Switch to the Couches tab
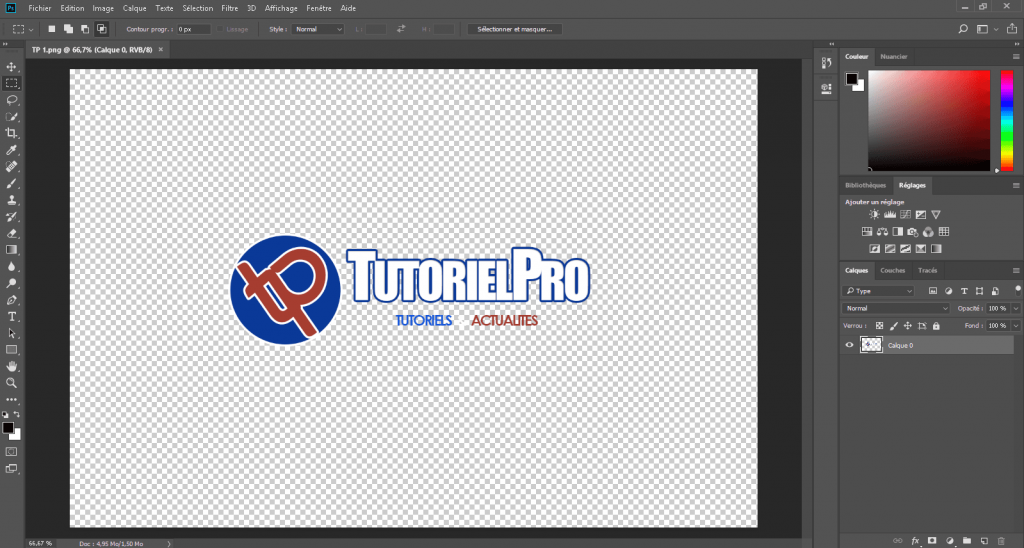 tap(893, 270)
